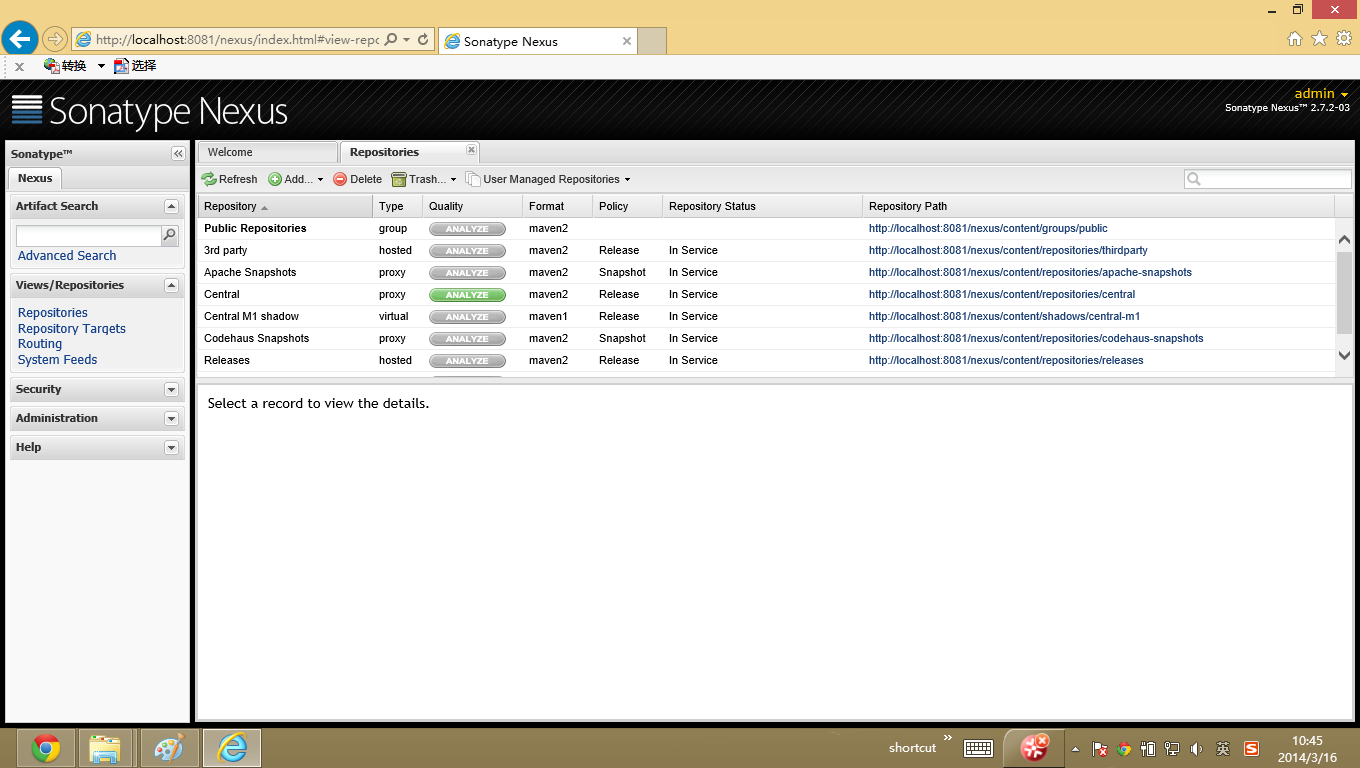Sort by the Type column header
This screenshot has height=768, width=1360.
tap(397, 206)
